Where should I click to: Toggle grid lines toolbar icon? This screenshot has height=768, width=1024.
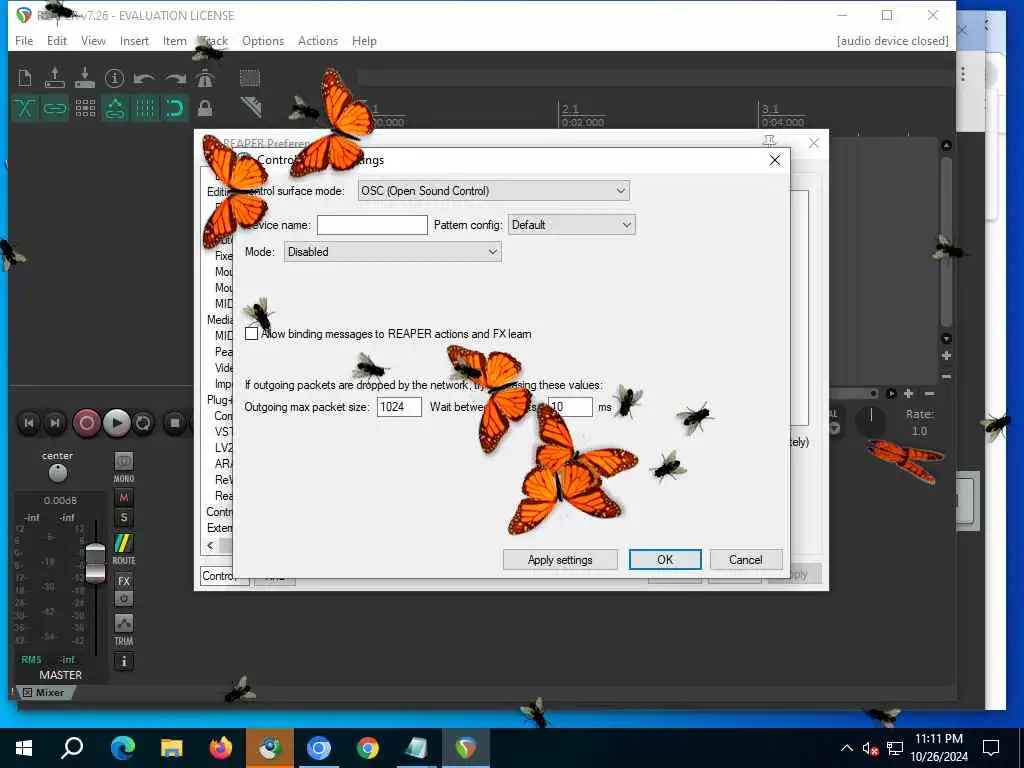pyautogui.click(x=145, y=108)
